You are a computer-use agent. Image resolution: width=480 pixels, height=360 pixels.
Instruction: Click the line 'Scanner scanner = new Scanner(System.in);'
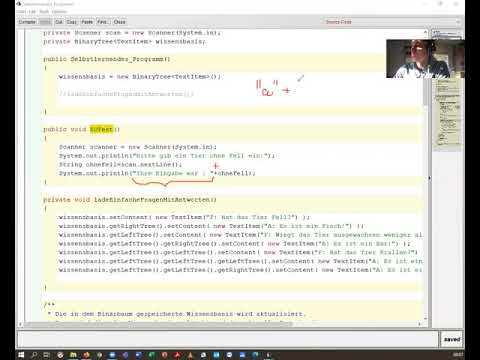point(138,147)
